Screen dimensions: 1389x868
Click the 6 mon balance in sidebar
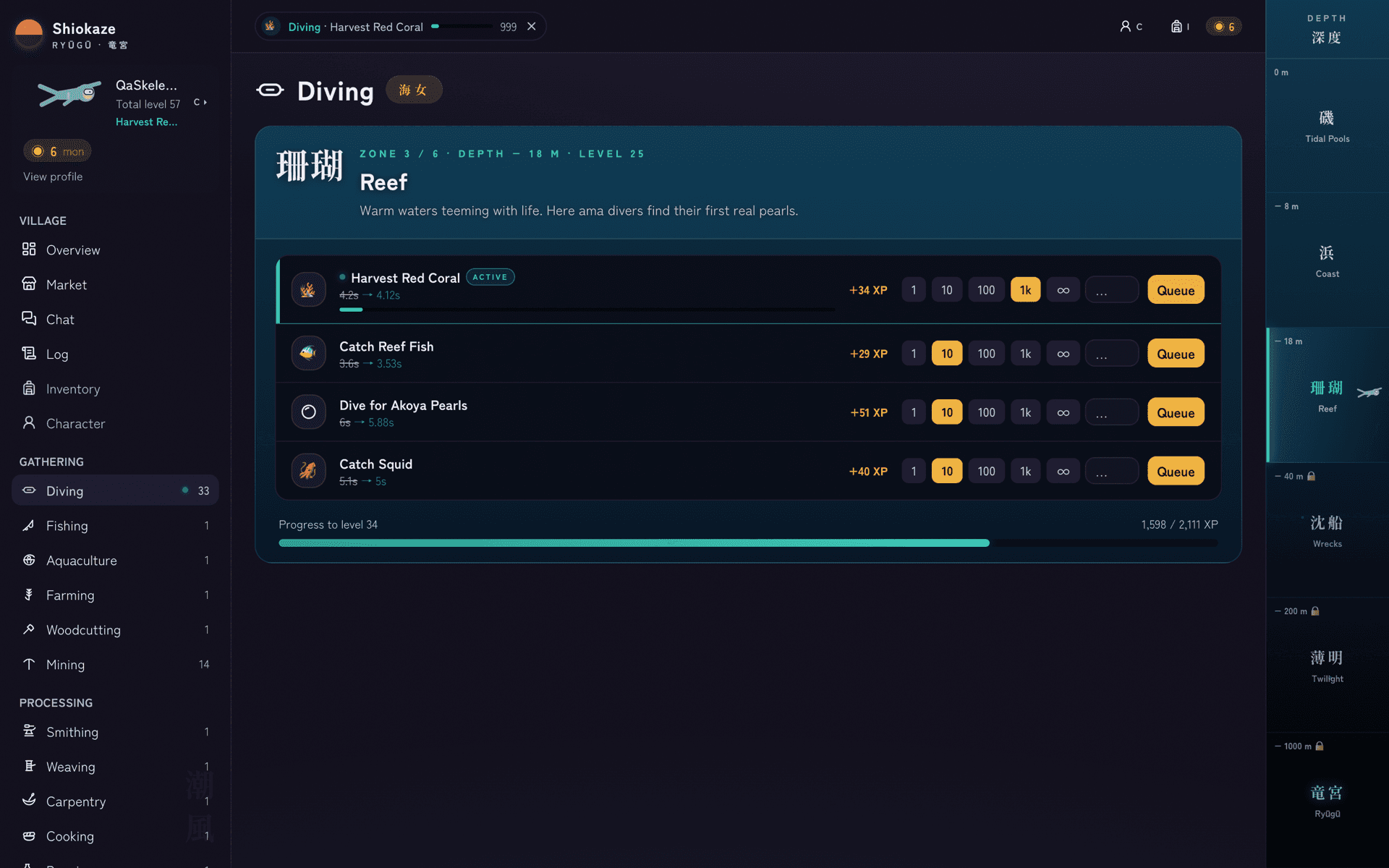58,151
